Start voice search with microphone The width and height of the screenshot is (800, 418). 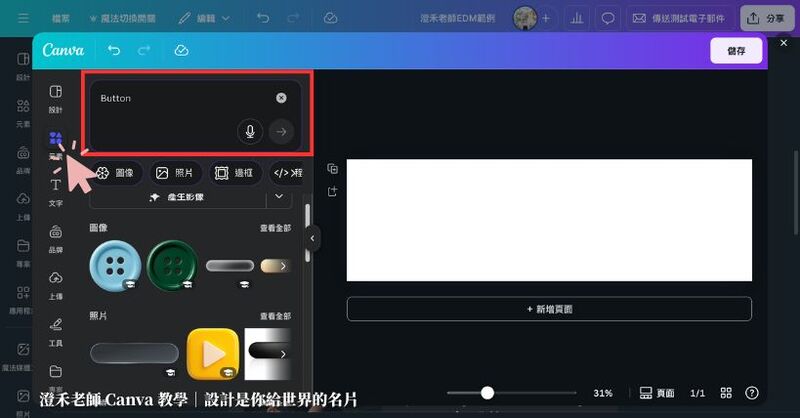coord(250,132)
